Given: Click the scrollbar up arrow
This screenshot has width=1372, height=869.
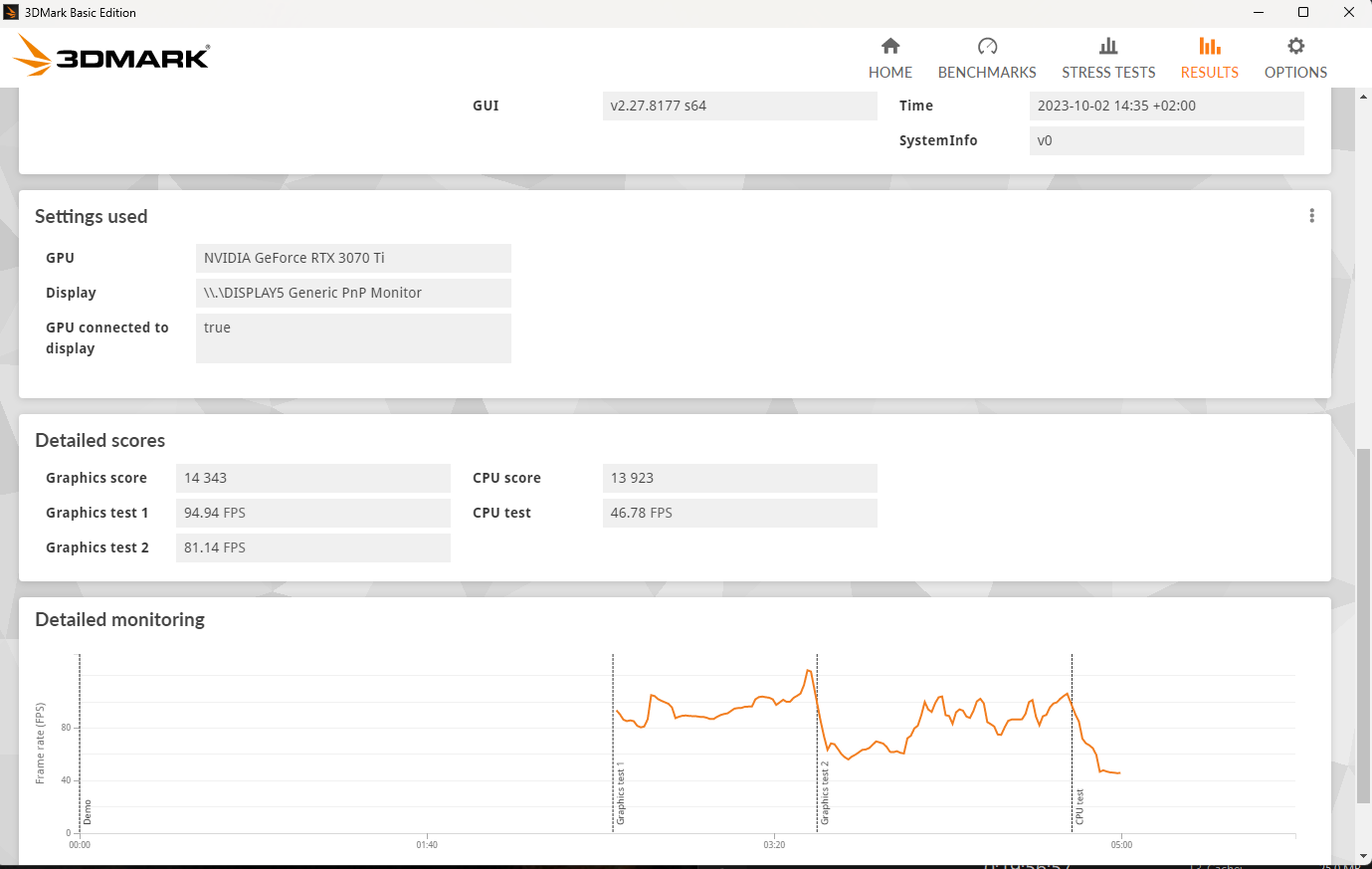Looking at the screenshot, I should tap(1363, 96).
